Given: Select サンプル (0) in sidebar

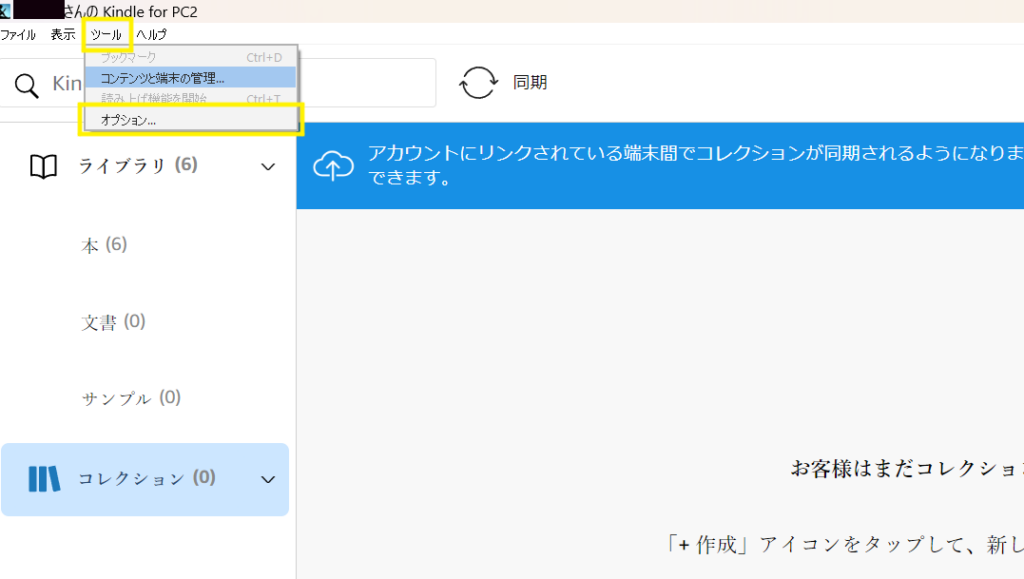Looking at the screenshot, I should [131, 398].
